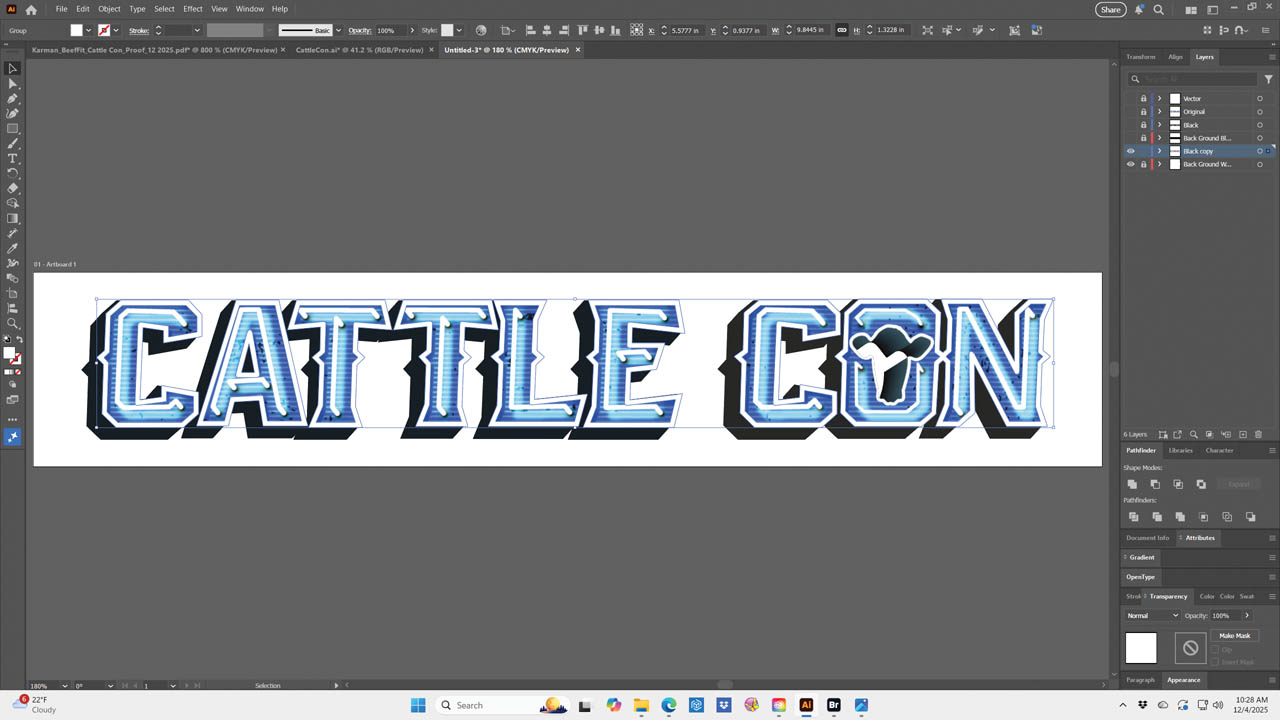Open the zoom level dropdown at 180%
The height and width of the screenshot is (720, 1280).
[65, 686]
